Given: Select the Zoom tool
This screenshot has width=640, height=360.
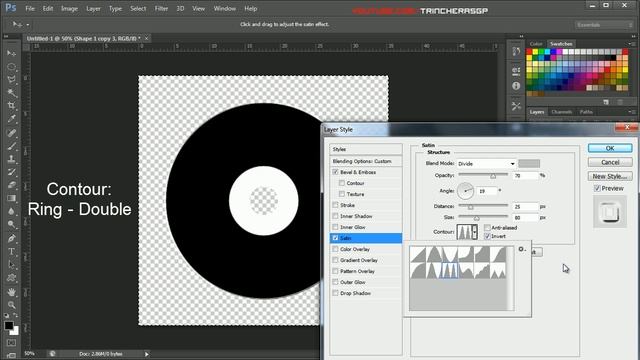Looking at the screenshot, I should [x=11, y=305].
